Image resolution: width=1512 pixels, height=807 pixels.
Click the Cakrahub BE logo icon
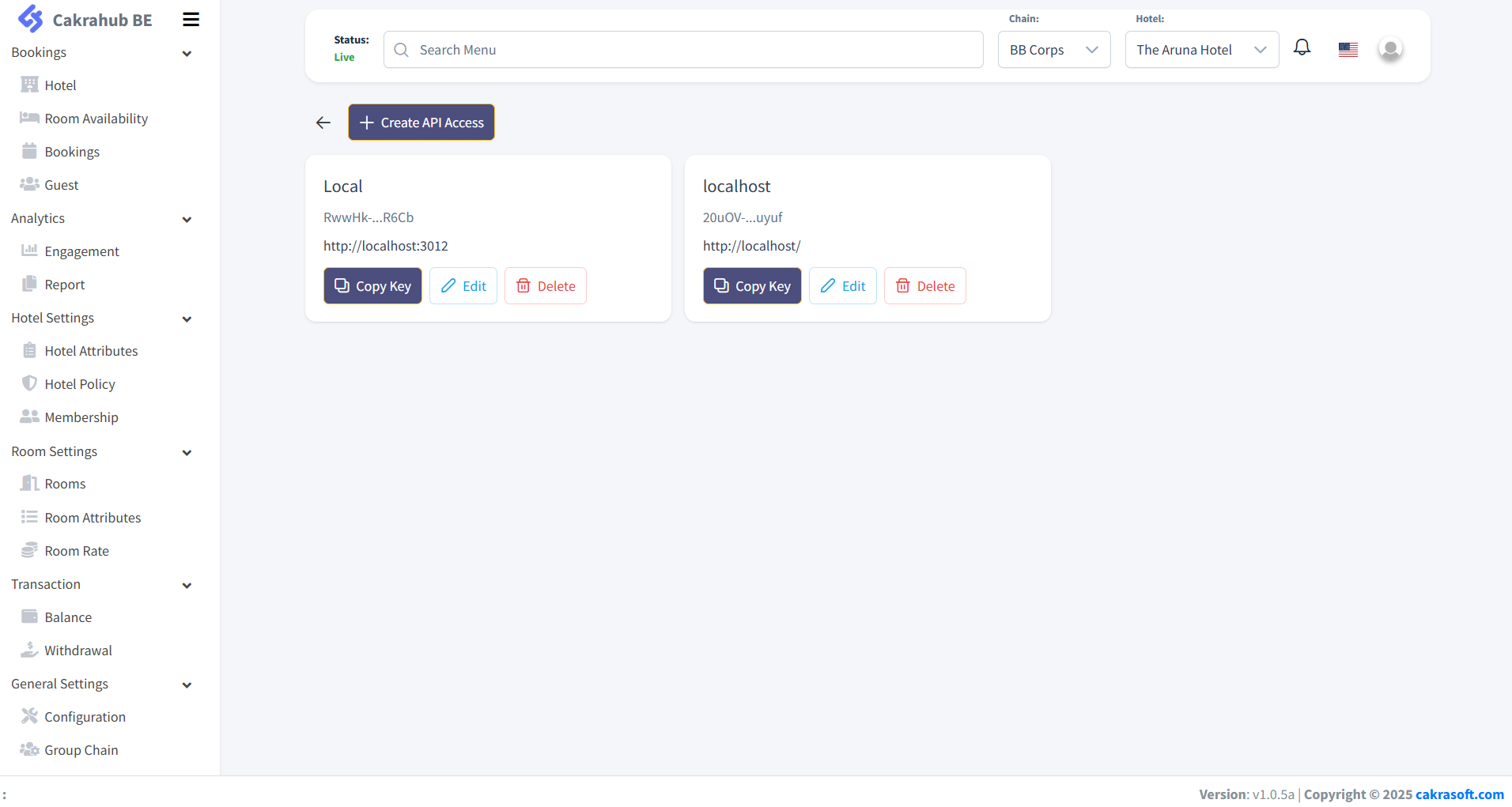click(x=30, y=18)
